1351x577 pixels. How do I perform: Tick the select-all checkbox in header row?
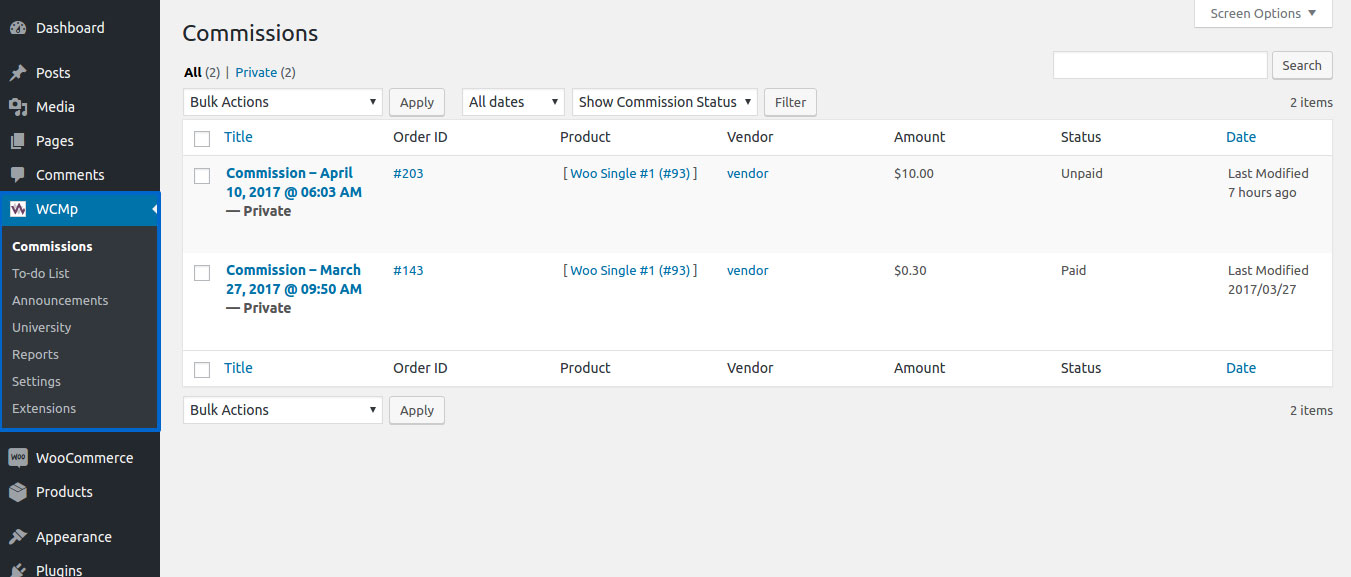tap(202, 138)
